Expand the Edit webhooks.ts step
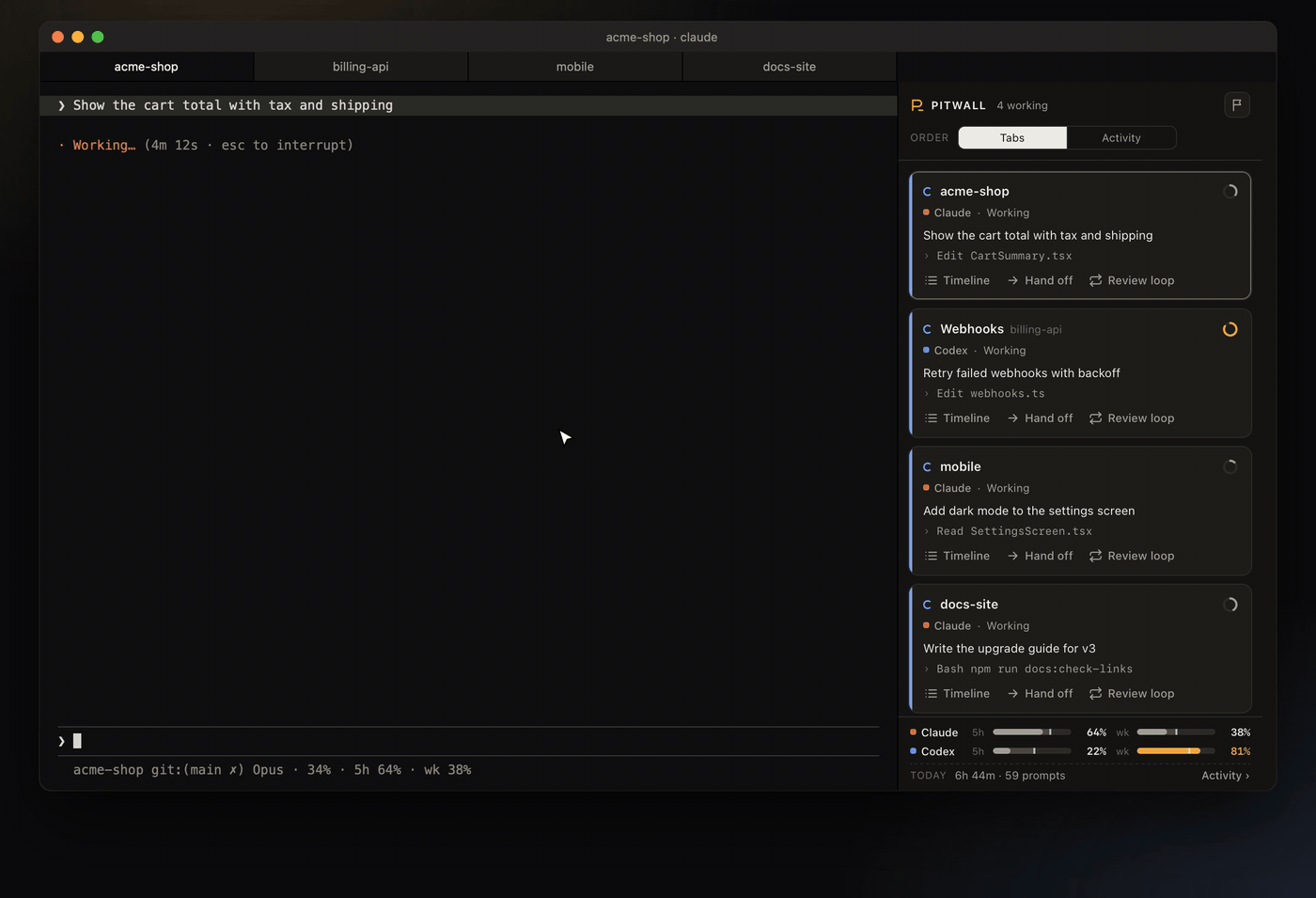This screenshot has width=1316, height=898. click(984, 394)
